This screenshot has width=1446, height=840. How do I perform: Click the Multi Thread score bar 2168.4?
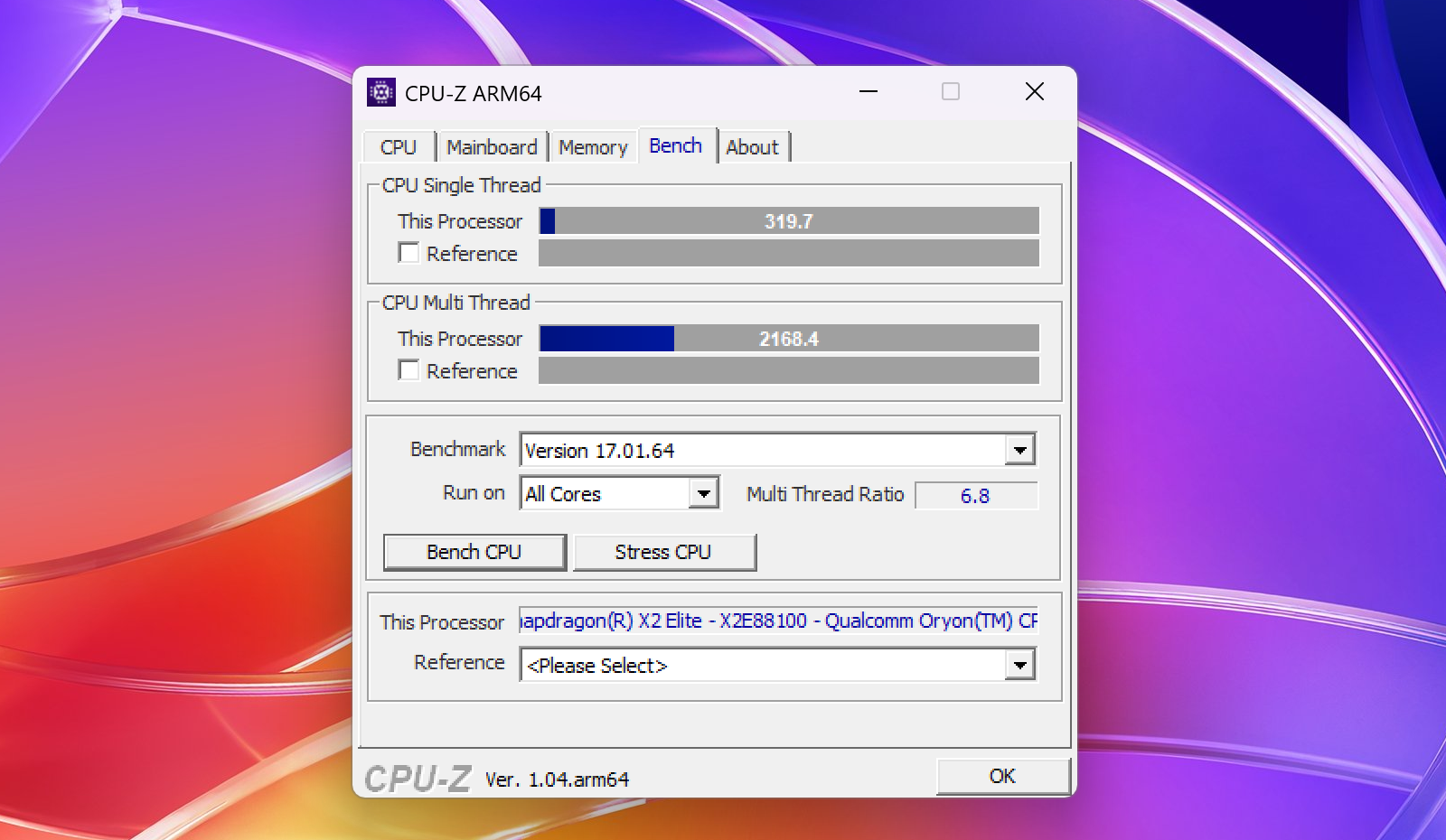click(x=789, y=339)
